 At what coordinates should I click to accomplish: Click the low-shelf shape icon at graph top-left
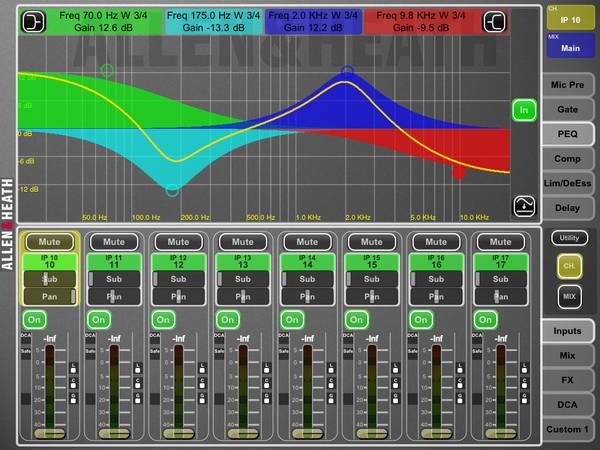tap(34, 20)
